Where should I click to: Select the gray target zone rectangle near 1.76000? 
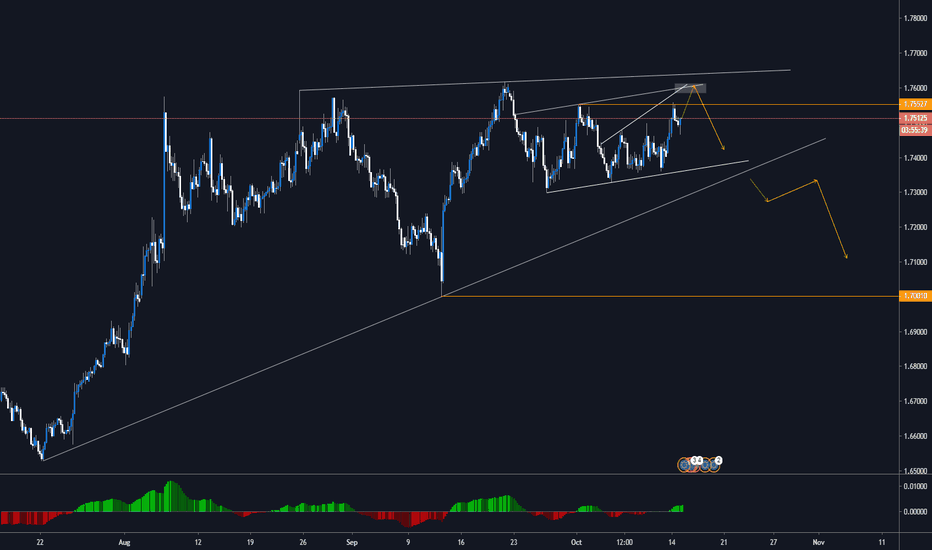pos(690,88)
